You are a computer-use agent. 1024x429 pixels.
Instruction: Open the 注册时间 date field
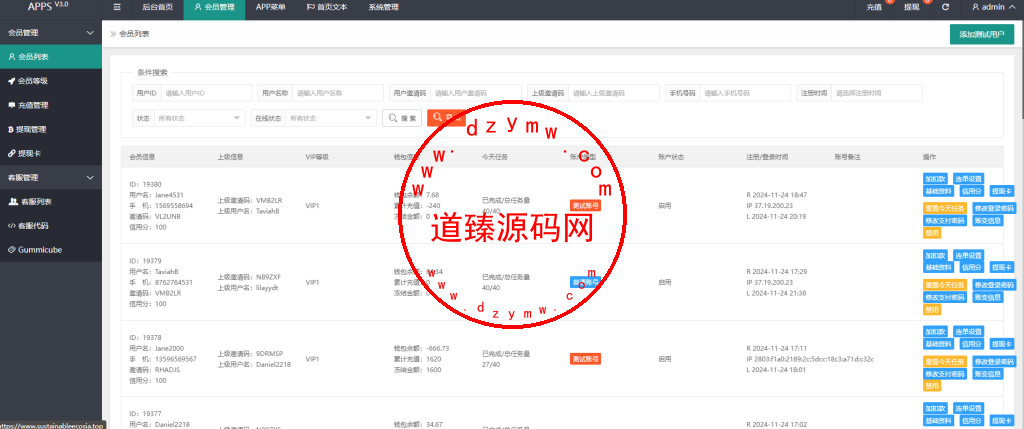(876, 93)
